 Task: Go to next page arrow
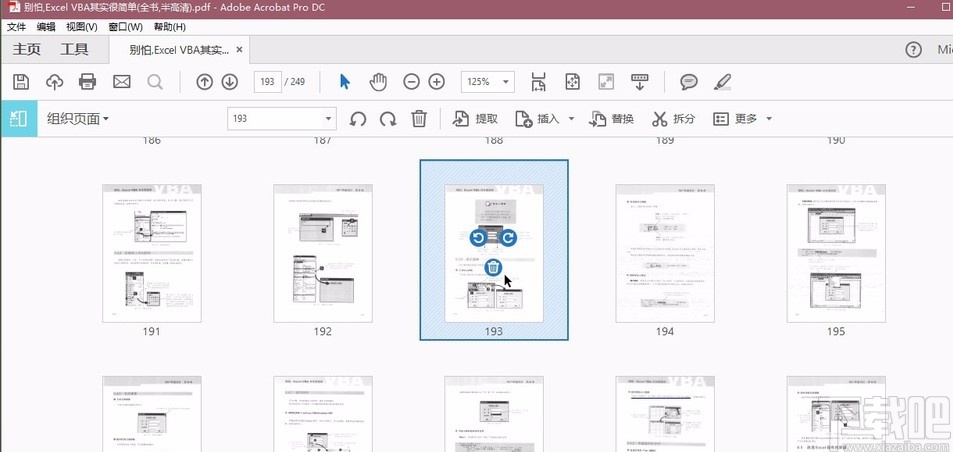(x=229, y=81)
